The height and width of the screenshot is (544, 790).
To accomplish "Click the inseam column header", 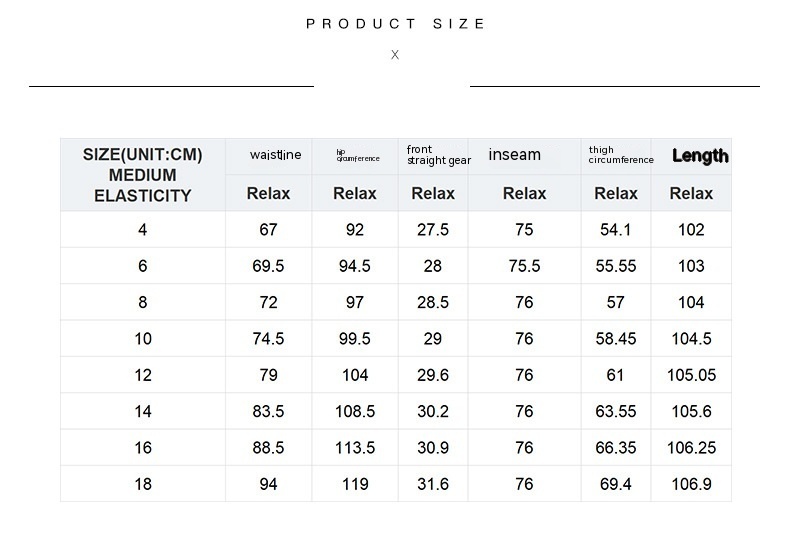I will click(515, 155).
